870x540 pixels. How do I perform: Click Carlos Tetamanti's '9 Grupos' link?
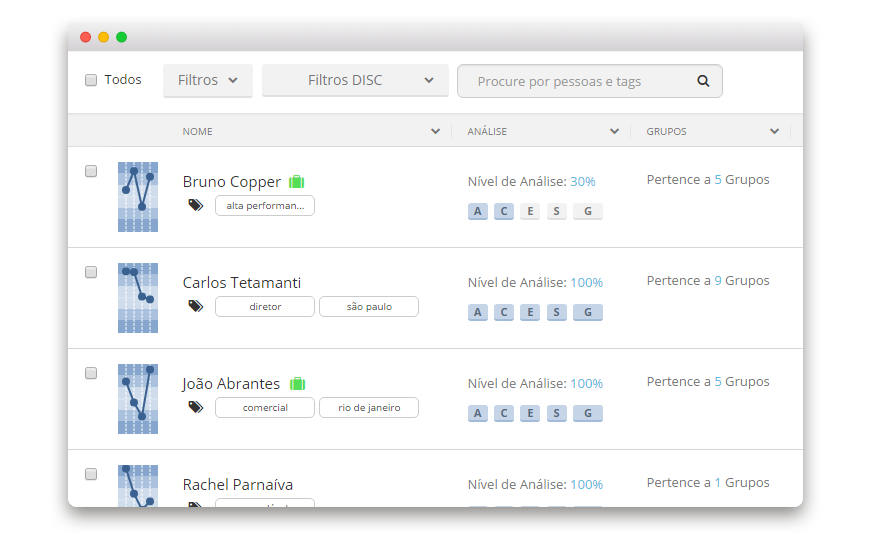click(742, 281)
